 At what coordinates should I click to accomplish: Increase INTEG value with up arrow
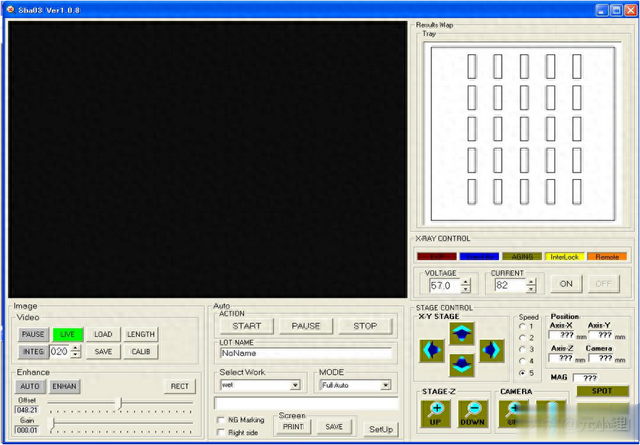76,348
